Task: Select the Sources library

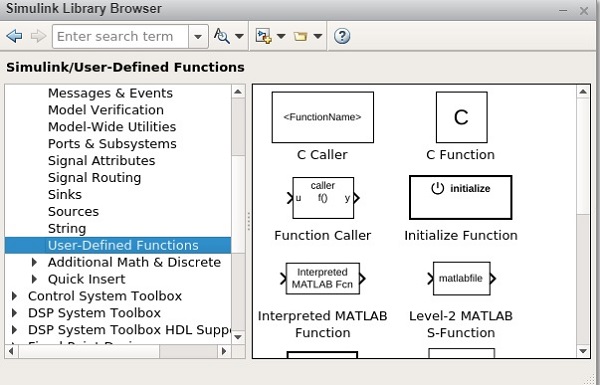Action: (73, 211)
